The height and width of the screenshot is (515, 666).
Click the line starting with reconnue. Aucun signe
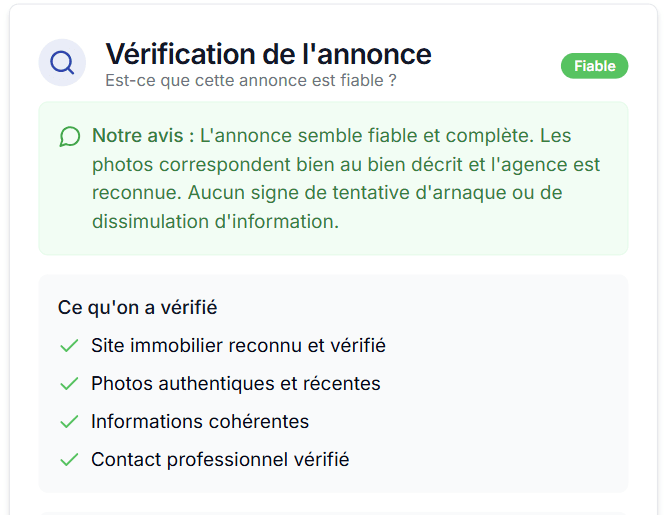pos(328,193)
